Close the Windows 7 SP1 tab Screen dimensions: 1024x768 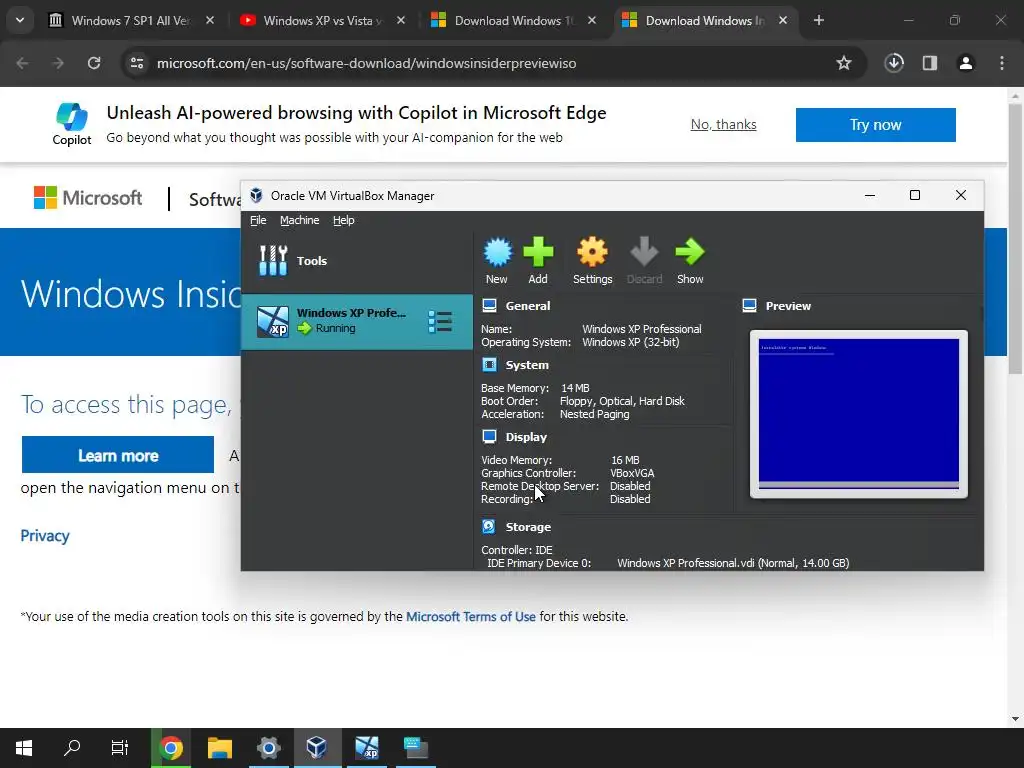click(210, 21)
